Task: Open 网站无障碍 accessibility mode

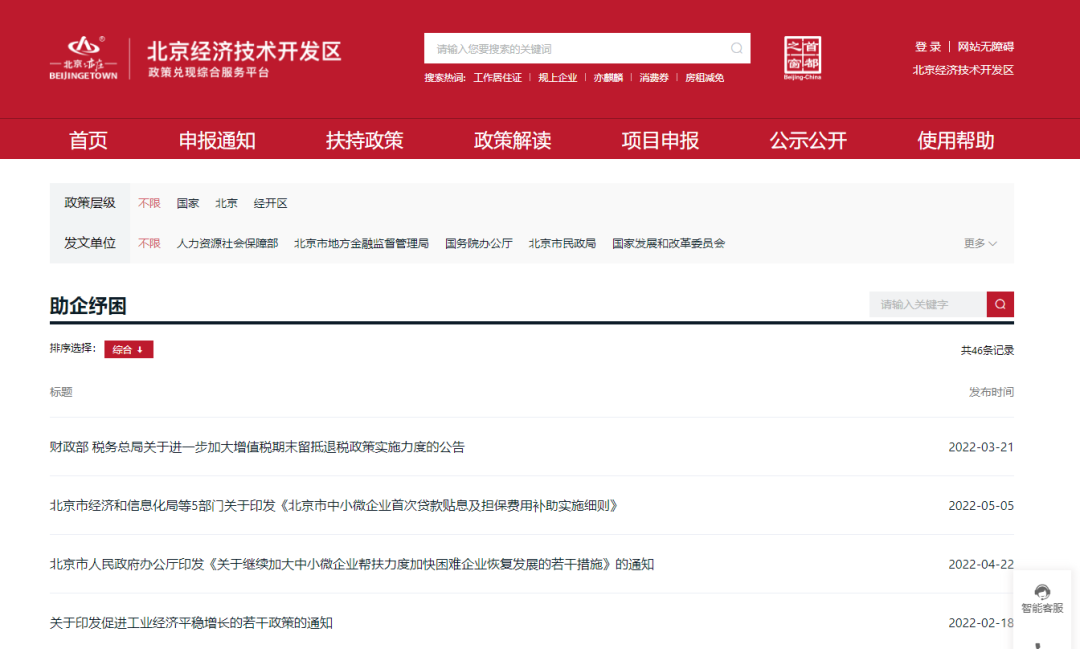Action: (984, 46)
